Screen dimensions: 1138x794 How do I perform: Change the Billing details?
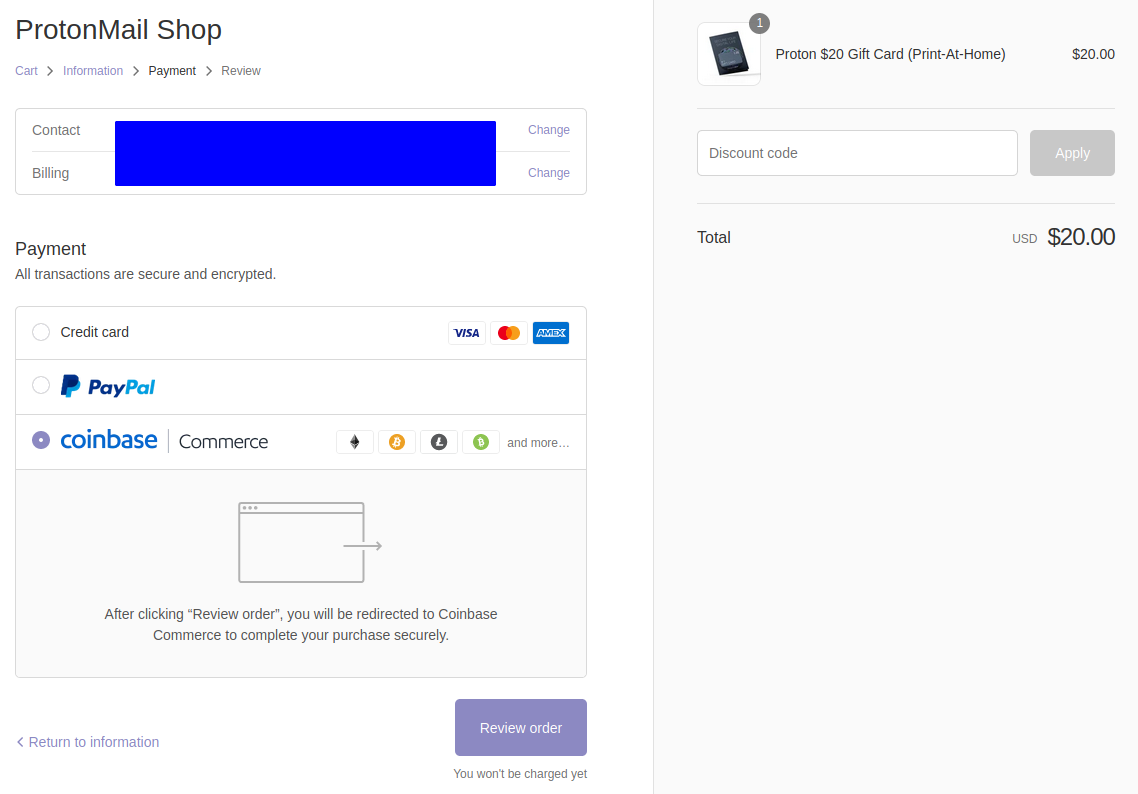[549, 173]
